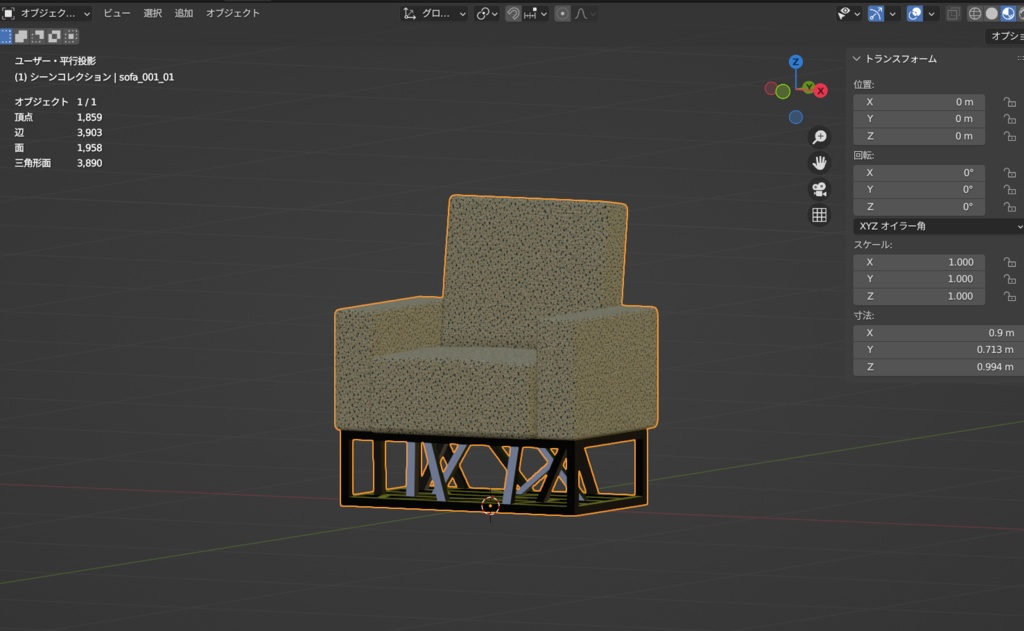The width and height of the screenshot is (1024, 631).
Task: Click the blue Z axis gizmo ball
Action: [795, 62]
